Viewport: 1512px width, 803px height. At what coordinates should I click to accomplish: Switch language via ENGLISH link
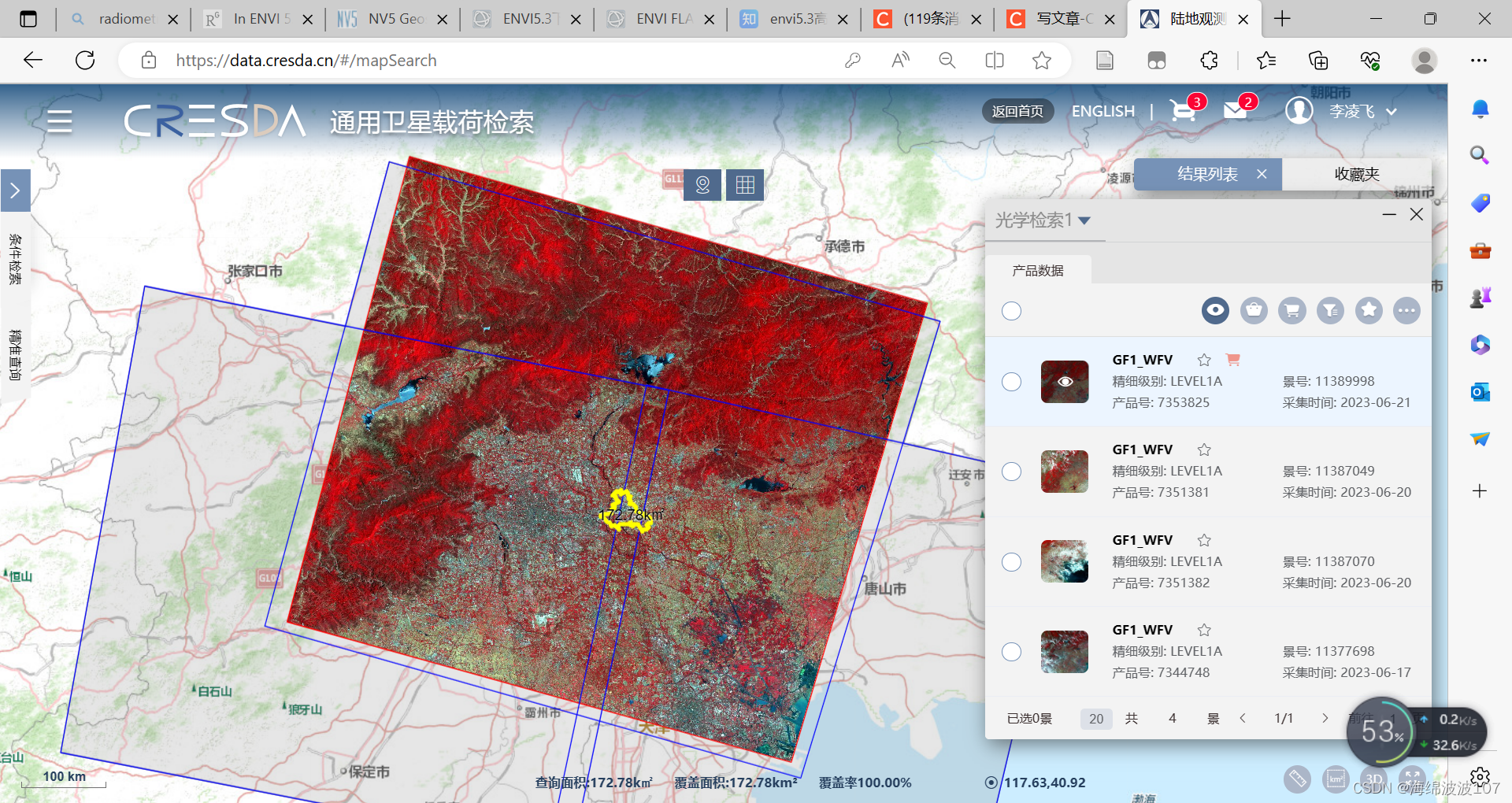1103,111
